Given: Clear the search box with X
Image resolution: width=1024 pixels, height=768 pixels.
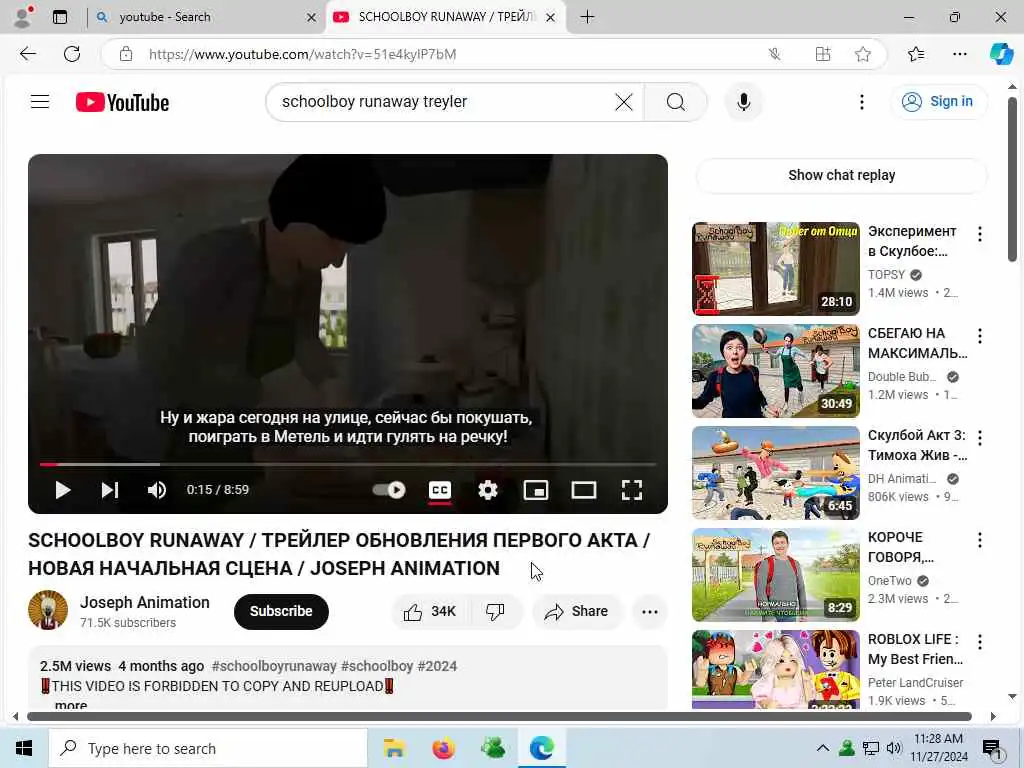Looking at the screenshot, I should click(624, 102).
